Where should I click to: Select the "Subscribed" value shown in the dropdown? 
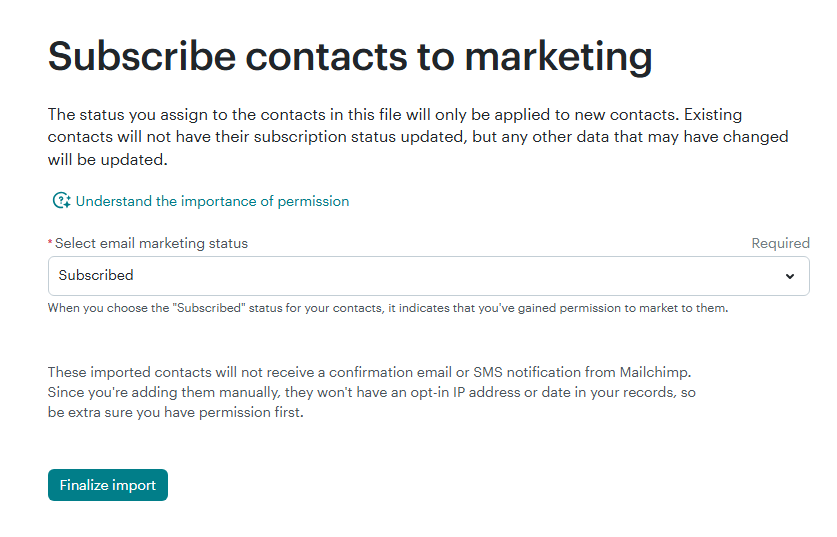tap(96, 276)
